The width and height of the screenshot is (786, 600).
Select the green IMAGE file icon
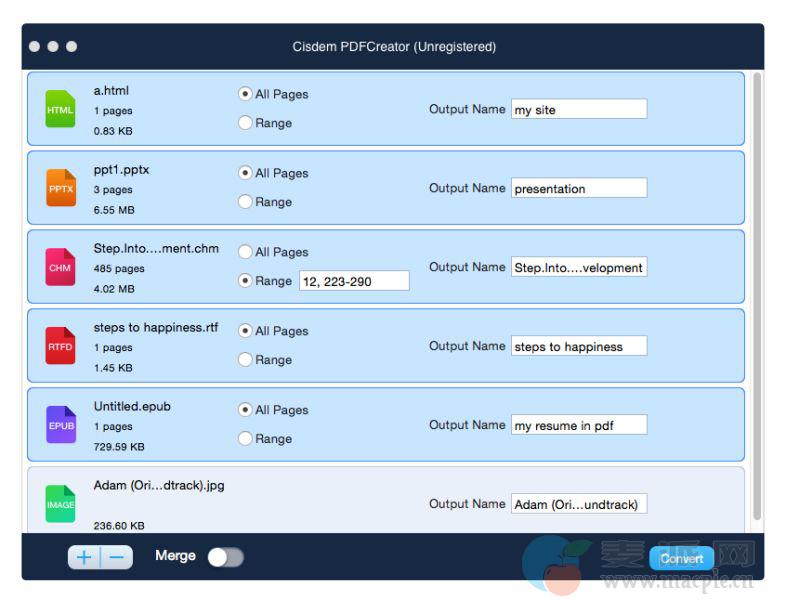pos(60,504)
